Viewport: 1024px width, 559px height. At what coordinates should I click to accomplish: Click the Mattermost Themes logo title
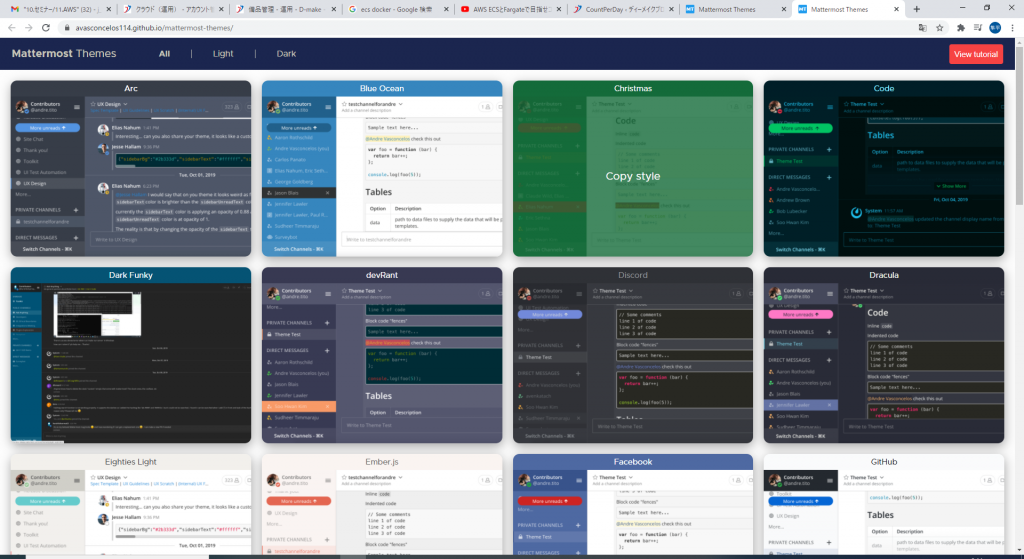(64, 54)
